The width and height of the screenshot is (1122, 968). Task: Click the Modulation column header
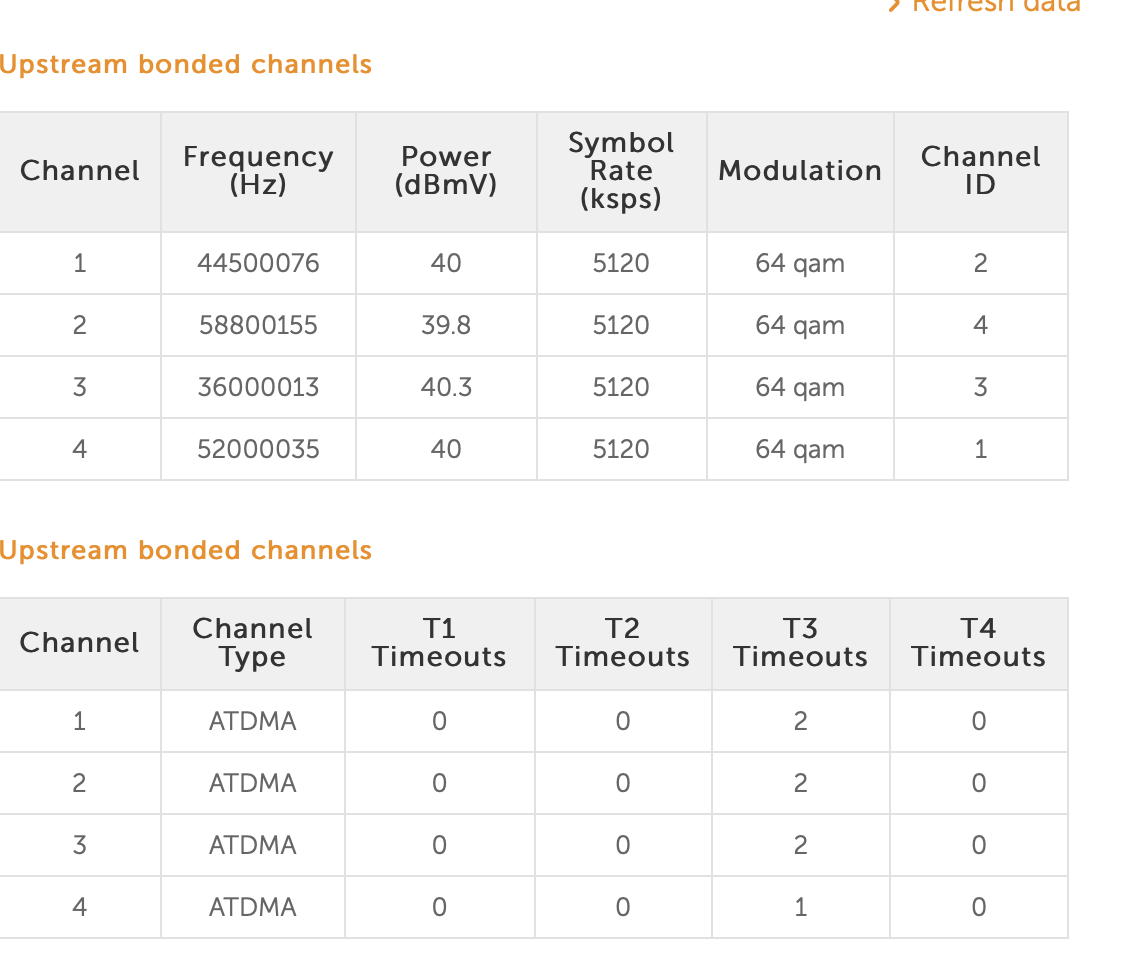tap(800, 171)
